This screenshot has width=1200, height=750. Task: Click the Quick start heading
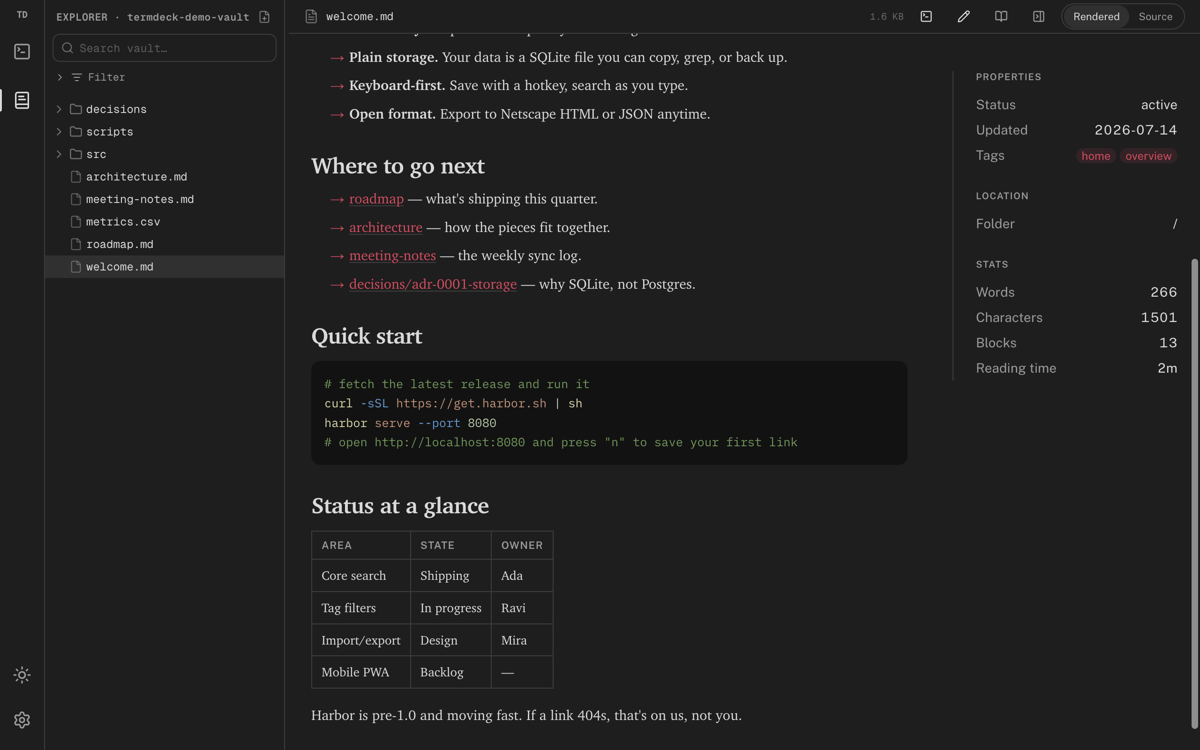[x=367, y=336]
